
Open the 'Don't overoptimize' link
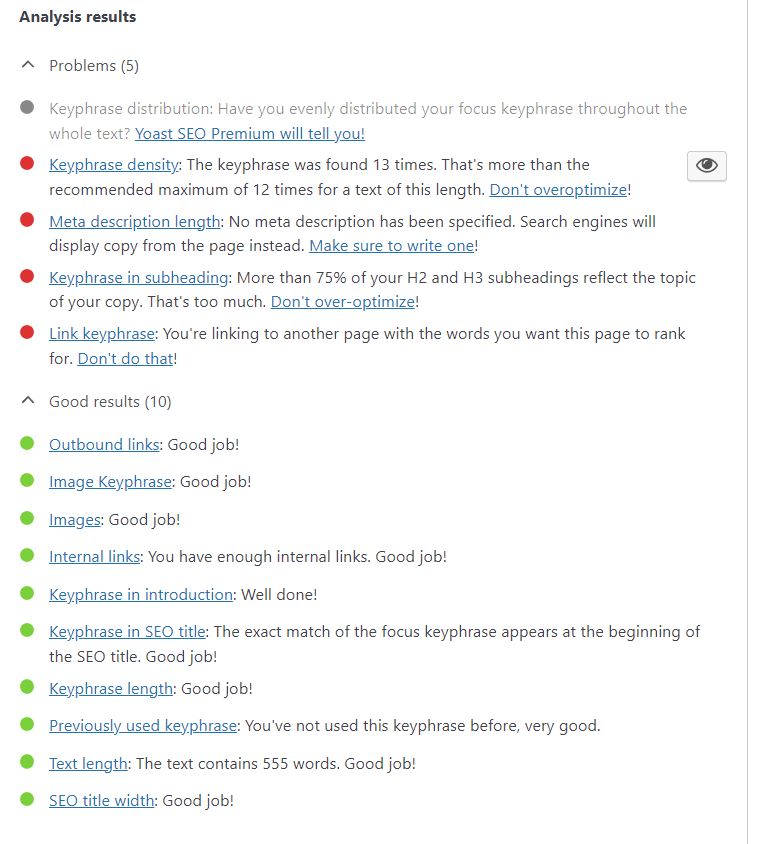[x=558, y=189]
